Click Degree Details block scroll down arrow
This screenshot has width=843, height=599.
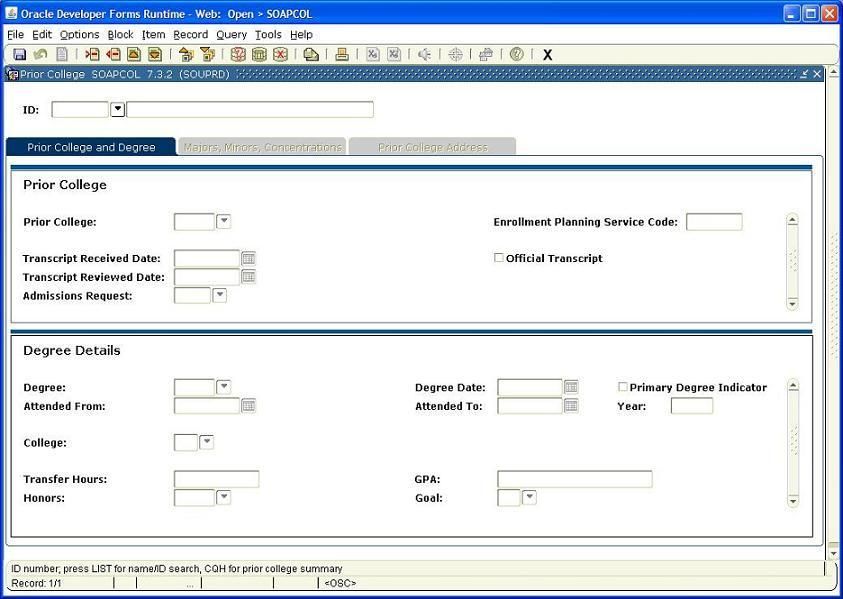(x=792, y=501)
